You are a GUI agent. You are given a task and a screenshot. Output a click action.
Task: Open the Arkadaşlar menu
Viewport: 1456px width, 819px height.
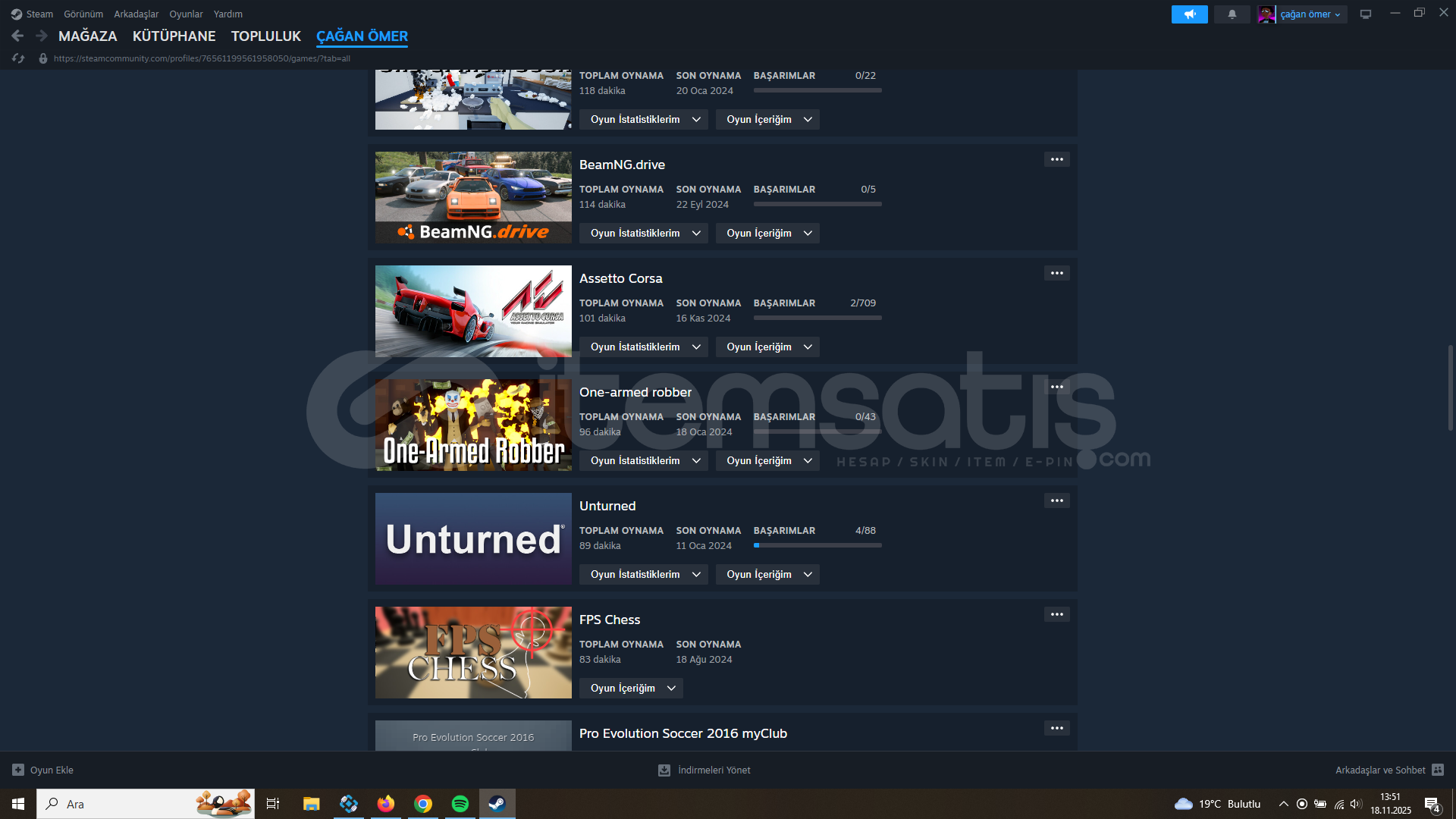136,14
